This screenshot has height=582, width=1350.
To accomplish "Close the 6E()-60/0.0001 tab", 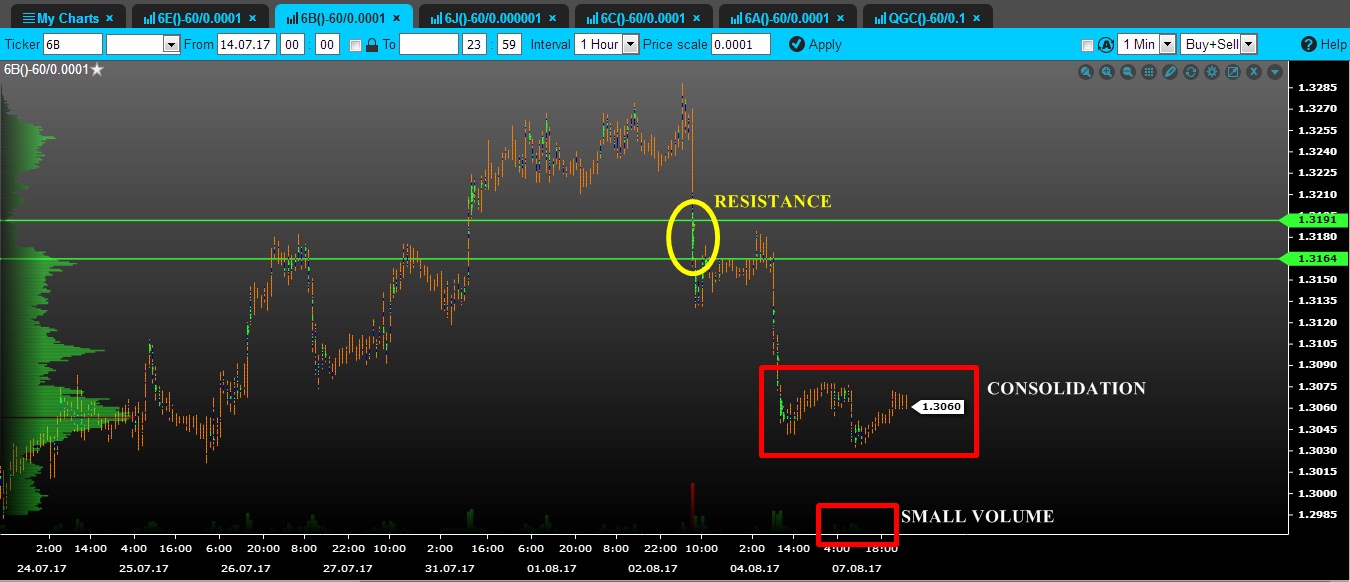I will point(253,18).
